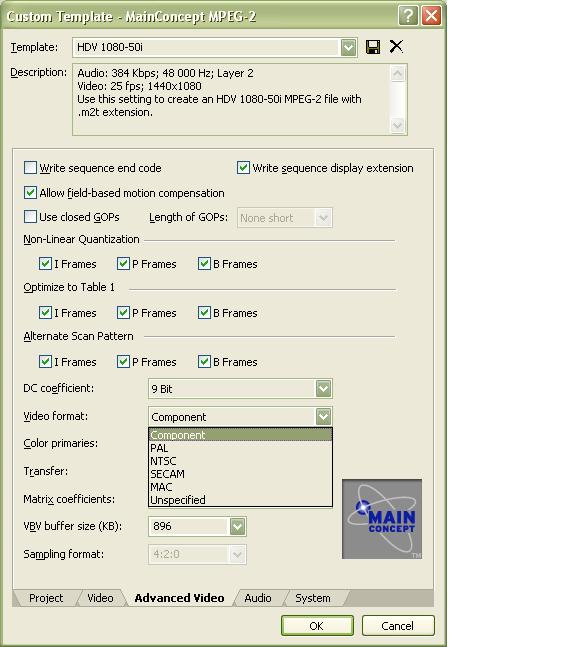569x647 pixels.
Task: Disable Allow field-based motion compensation
Action: 31,192
